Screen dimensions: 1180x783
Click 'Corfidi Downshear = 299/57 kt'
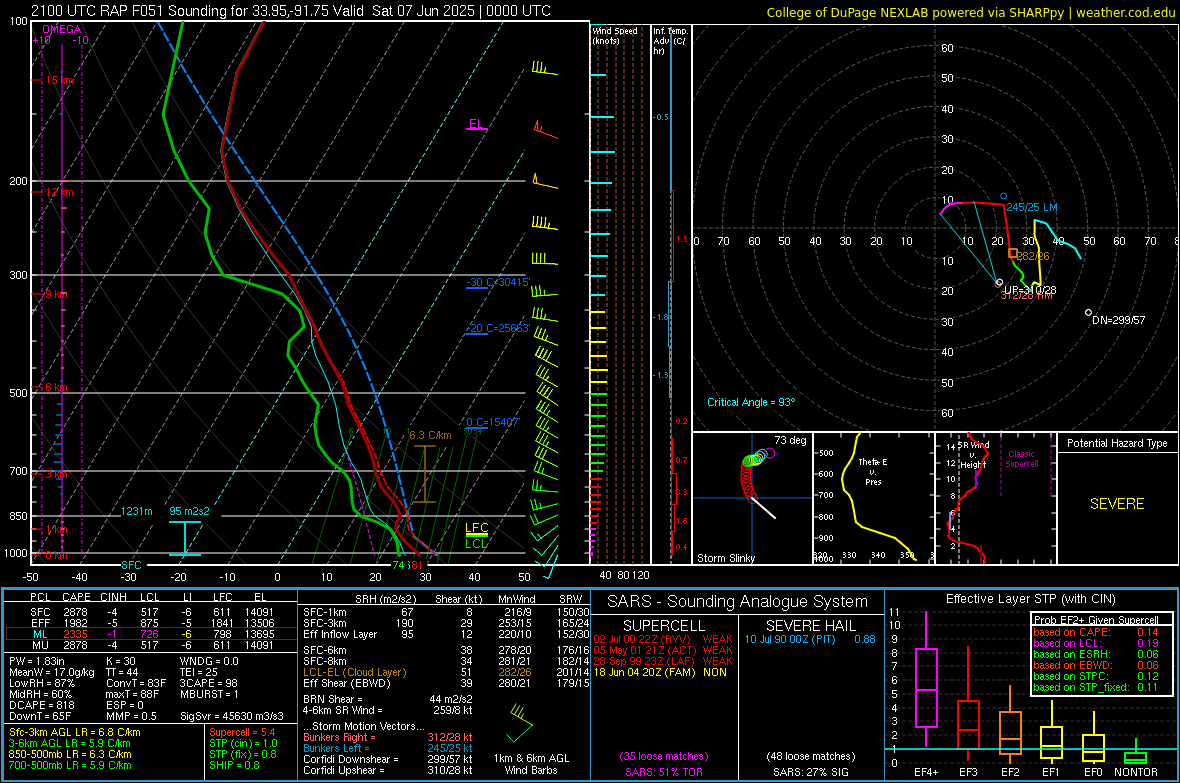[388, 759]
